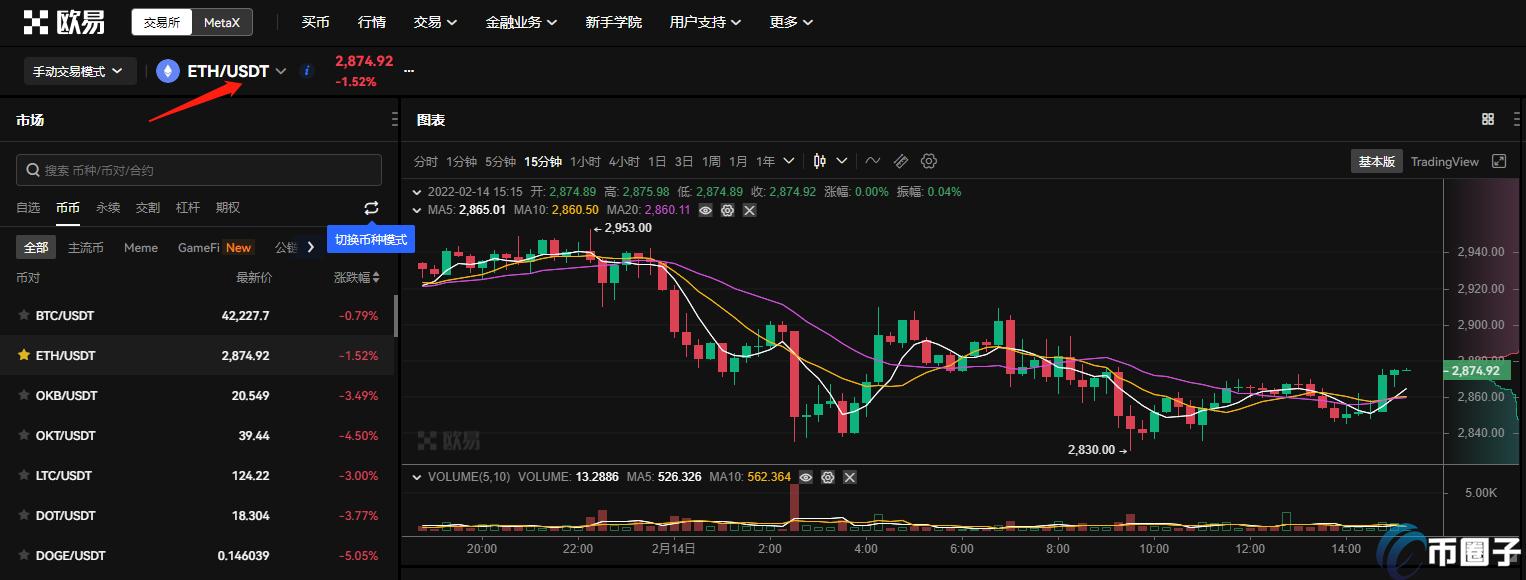Favorite the OKT/USDT pair star

[24, 435]
